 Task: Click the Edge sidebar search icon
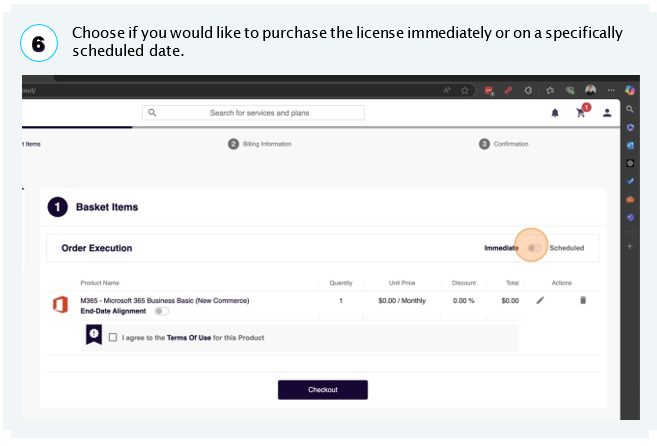pyautogui.click(x=629, y=109)
